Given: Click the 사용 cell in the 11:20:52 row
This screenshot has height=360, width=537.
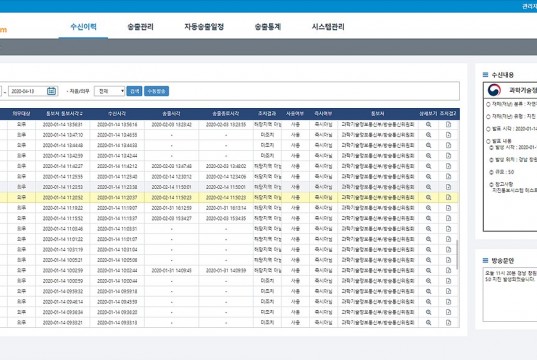Looking at the screenshot, I should 295,198.
